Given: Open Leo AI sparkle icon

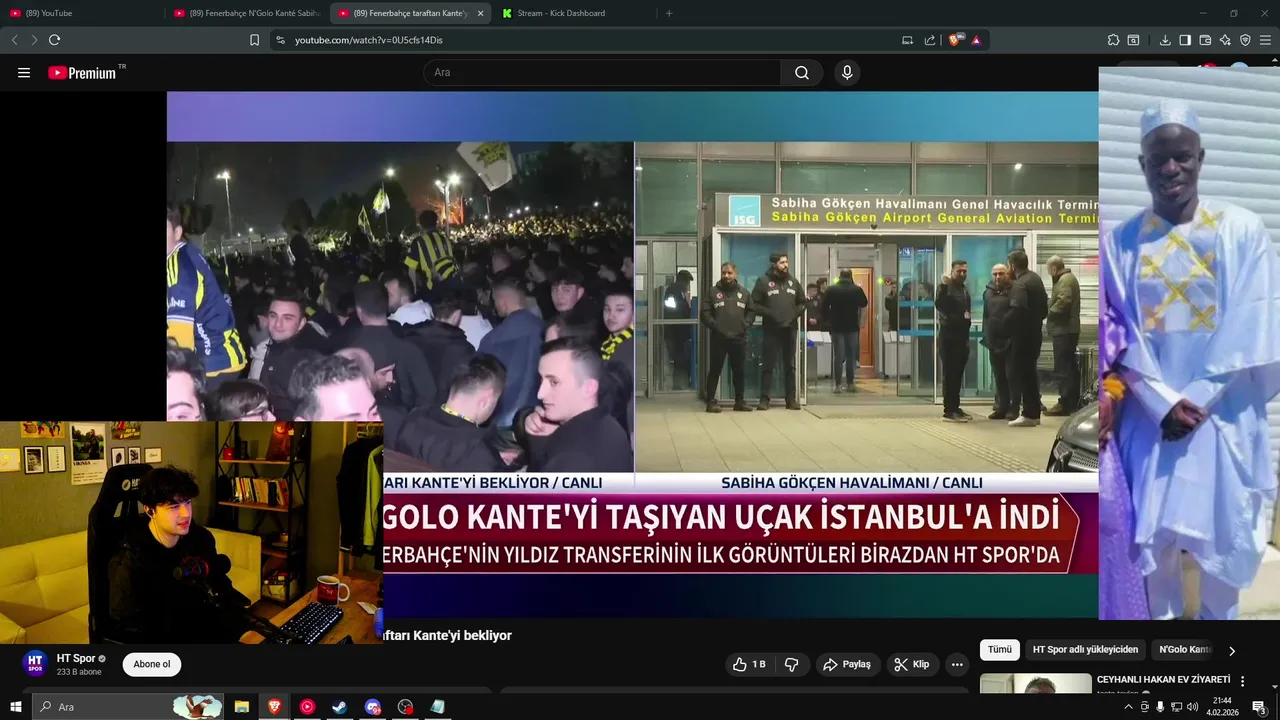Looking at the screenshot, I should pyautogui.click(x=1225, y=40).
